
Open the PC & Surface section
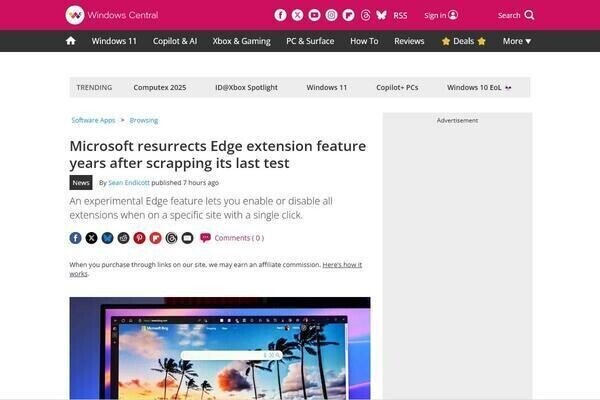pyautogui.click(x=310, y=41)
